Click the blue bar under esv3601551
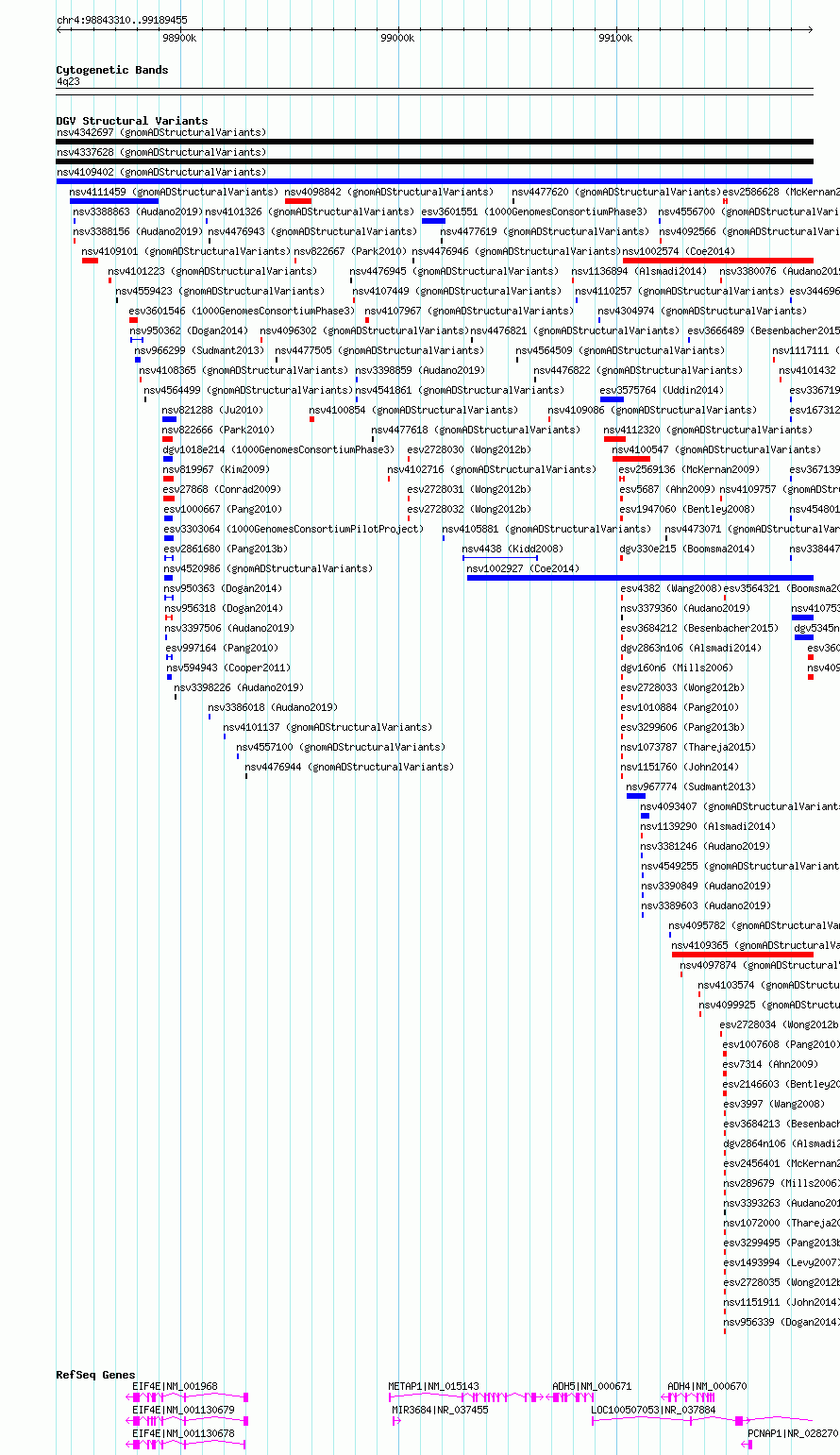The height and width of the screenshot is (1455, 840). pos(433,221)
